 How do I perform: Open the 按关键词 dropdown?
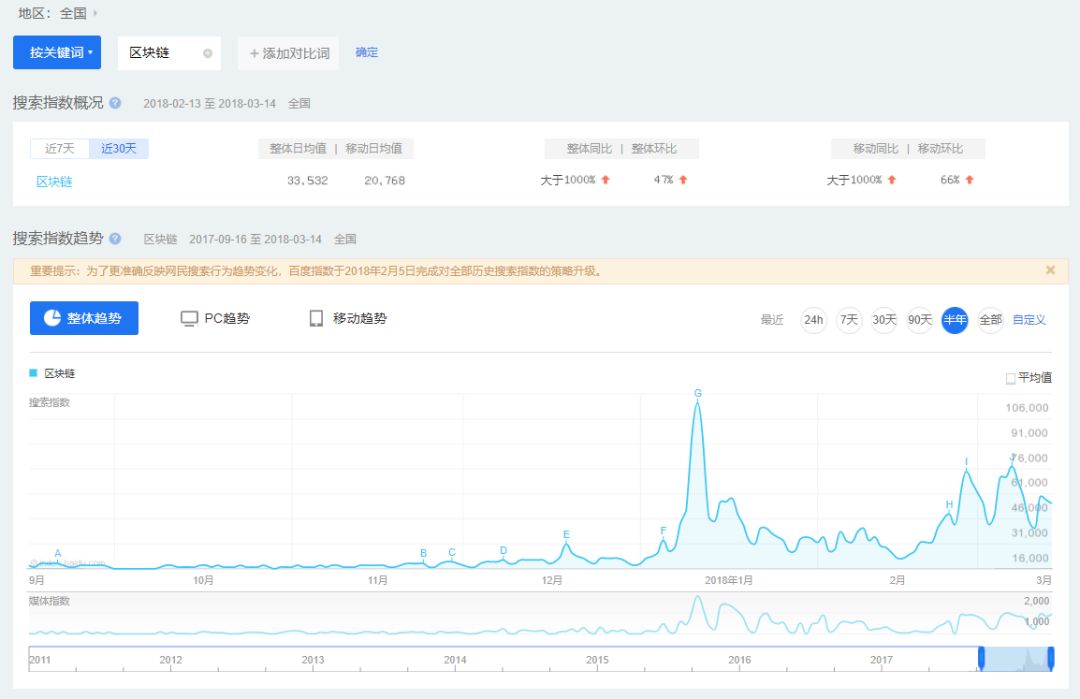(57, 53)
